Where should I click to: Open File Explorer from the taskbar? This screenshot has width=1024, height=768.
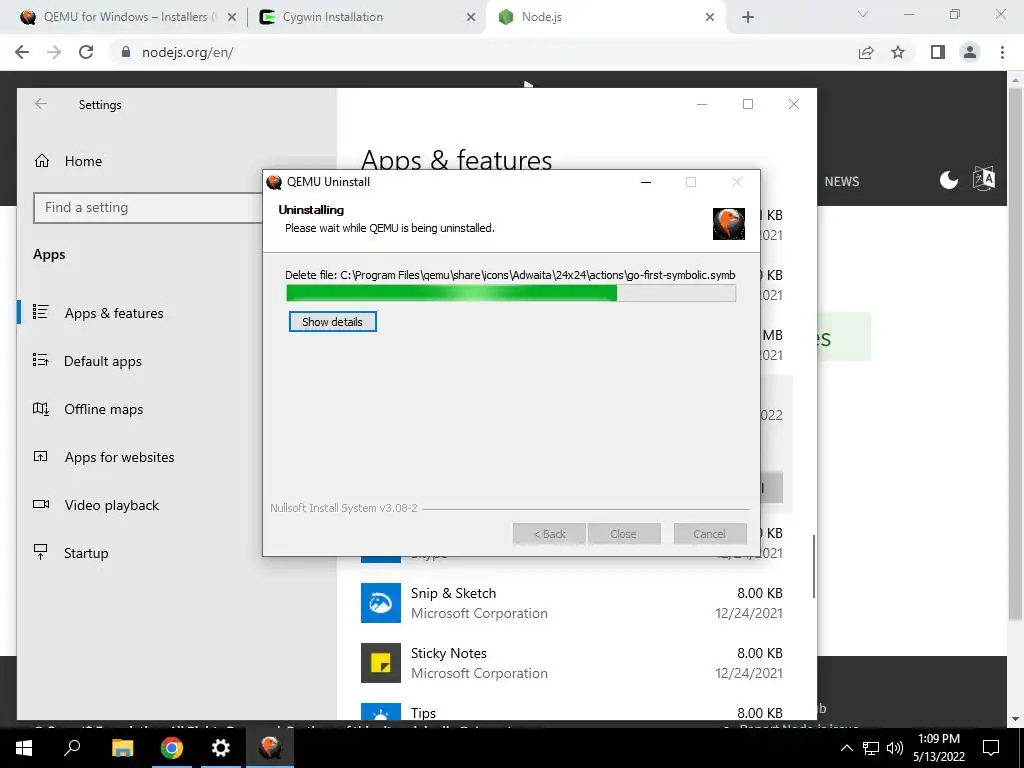(122, 748)
